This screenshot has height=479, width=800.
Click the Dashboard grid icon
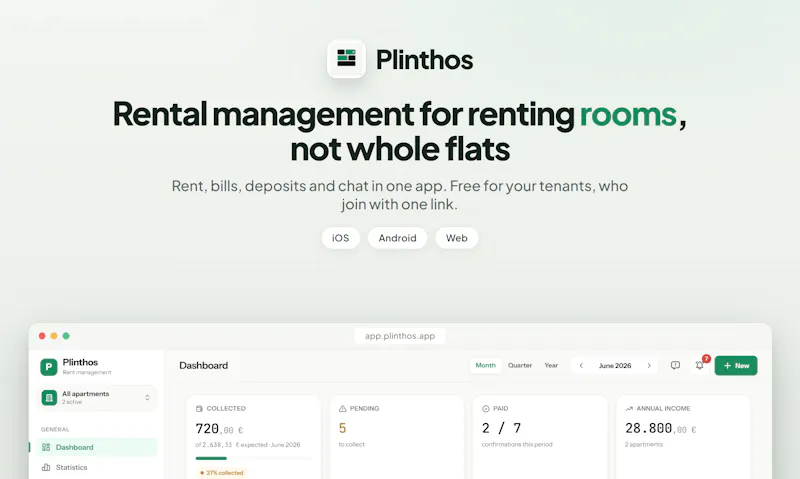tap(46, 447)
